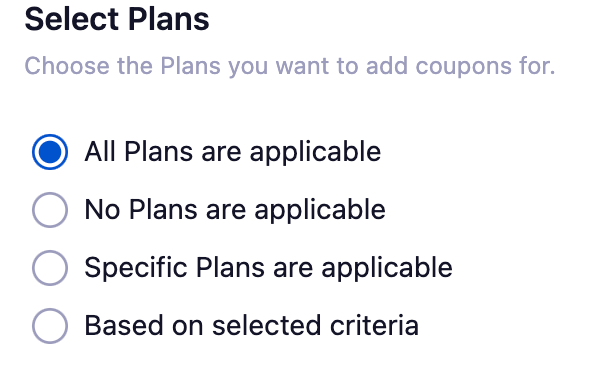Click the 'No Plans are applicable' label text
The image size is (594, 384).
235,210
